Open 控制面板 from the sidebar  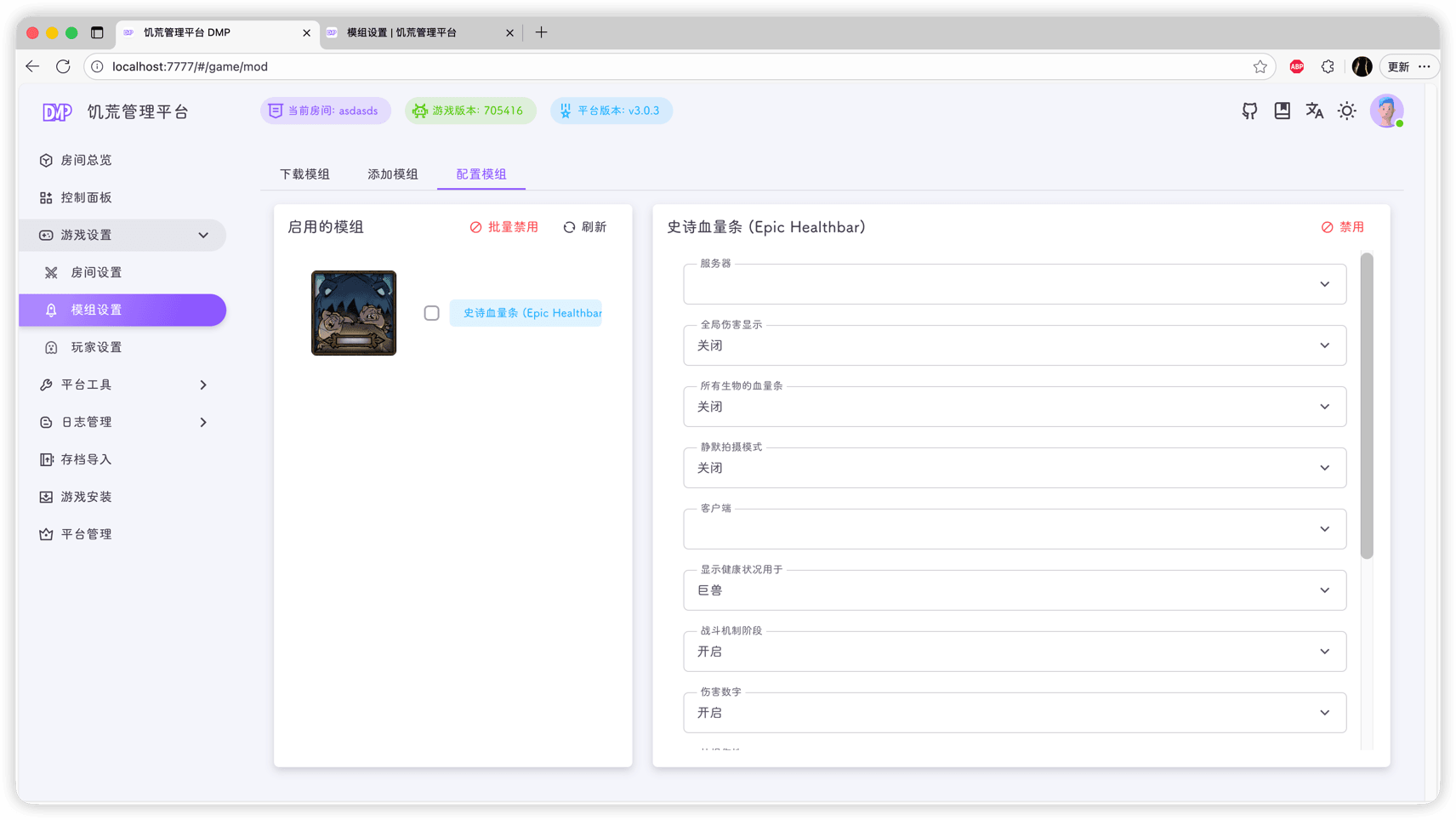[85, 197]
